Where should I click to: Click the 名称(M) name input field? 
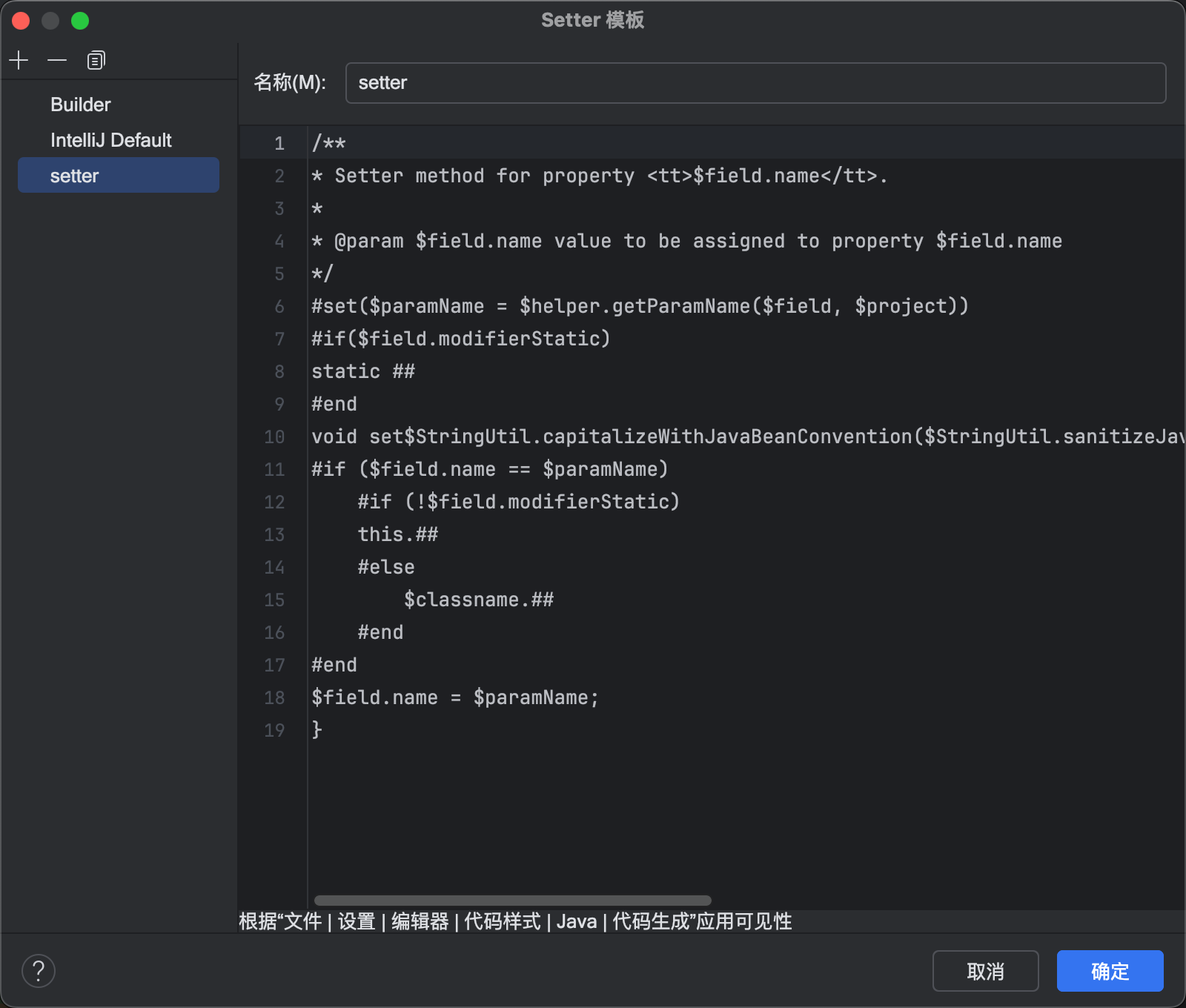click(755, 83)
